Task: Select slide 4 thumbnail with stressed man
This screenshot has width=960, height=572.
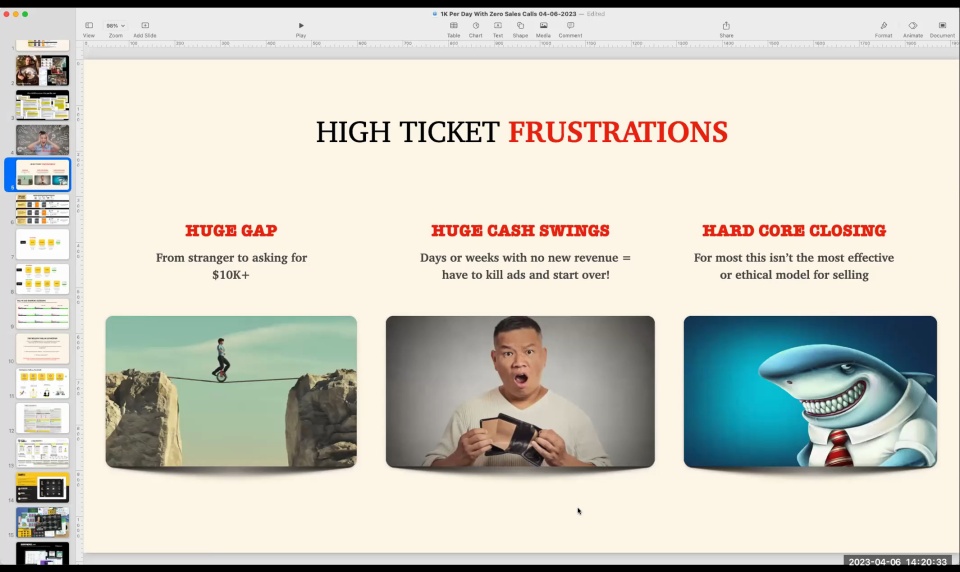Action: [42, 140]
